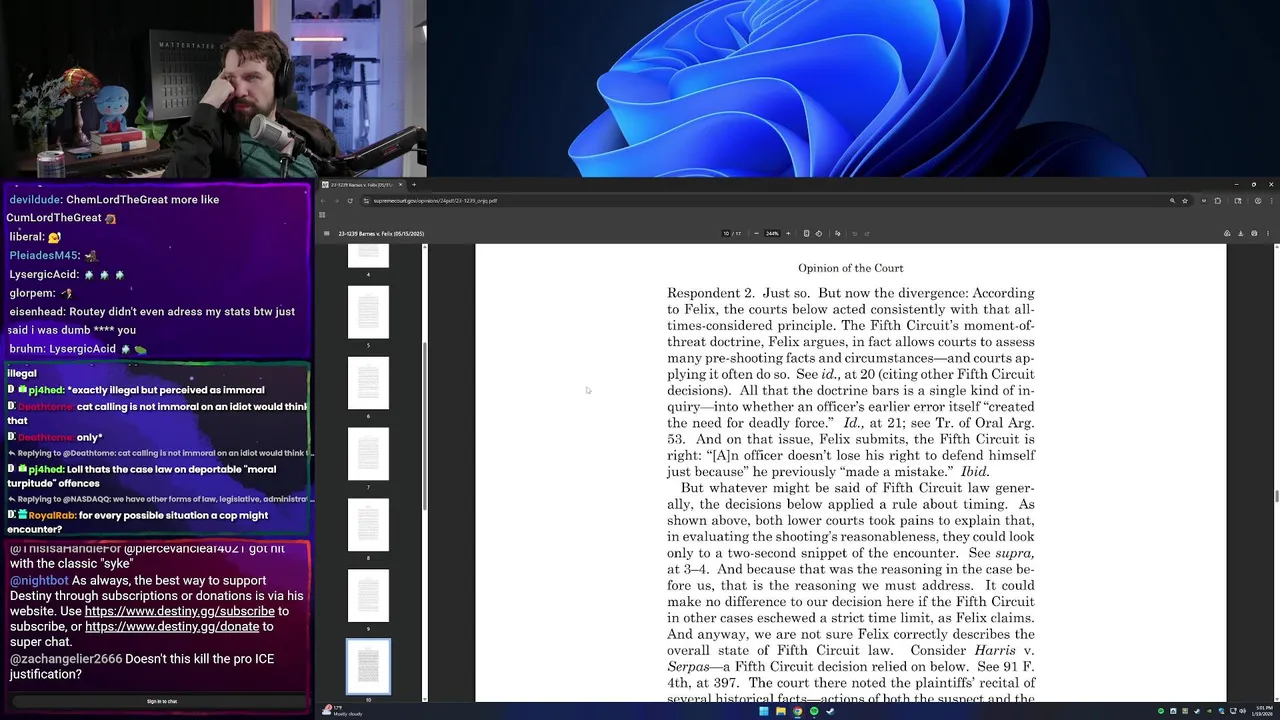Open page 4 thumbnail in sidebar
Viewport: 1280px width, 720px height.
pyautogui.click(x=368, y=255)
